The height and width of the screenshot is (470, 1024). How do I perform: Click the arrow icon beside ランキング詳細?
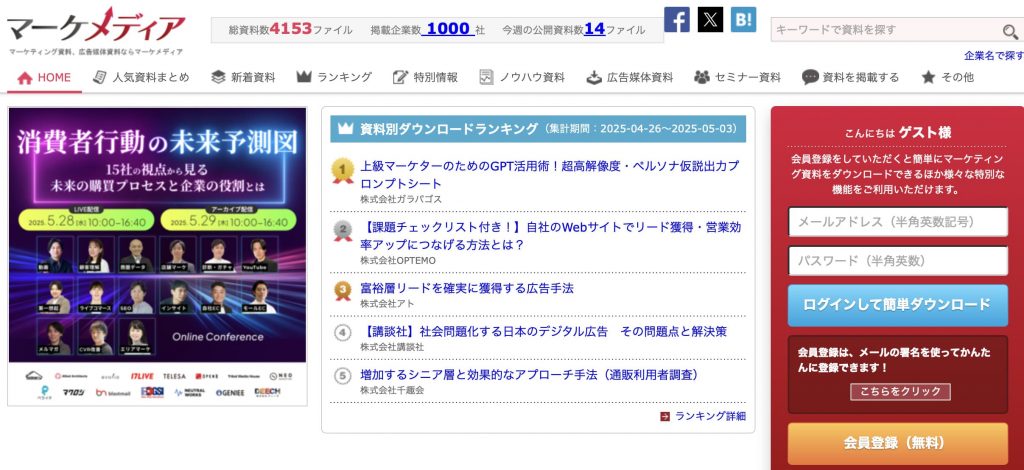tap(665, 416)
